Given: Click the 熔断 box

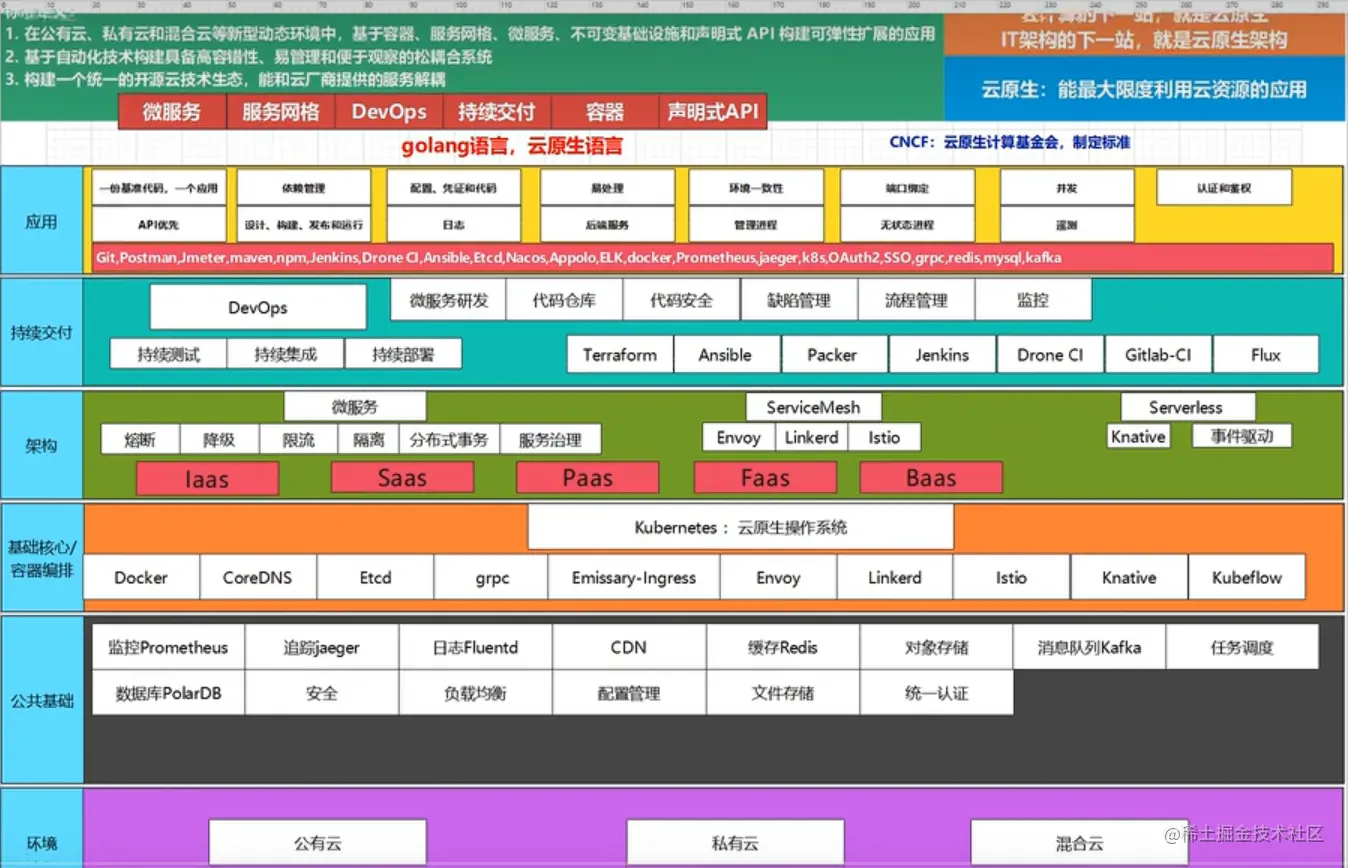Looking at the screenshot, I should pyautogui.click(x=140, y=439).
